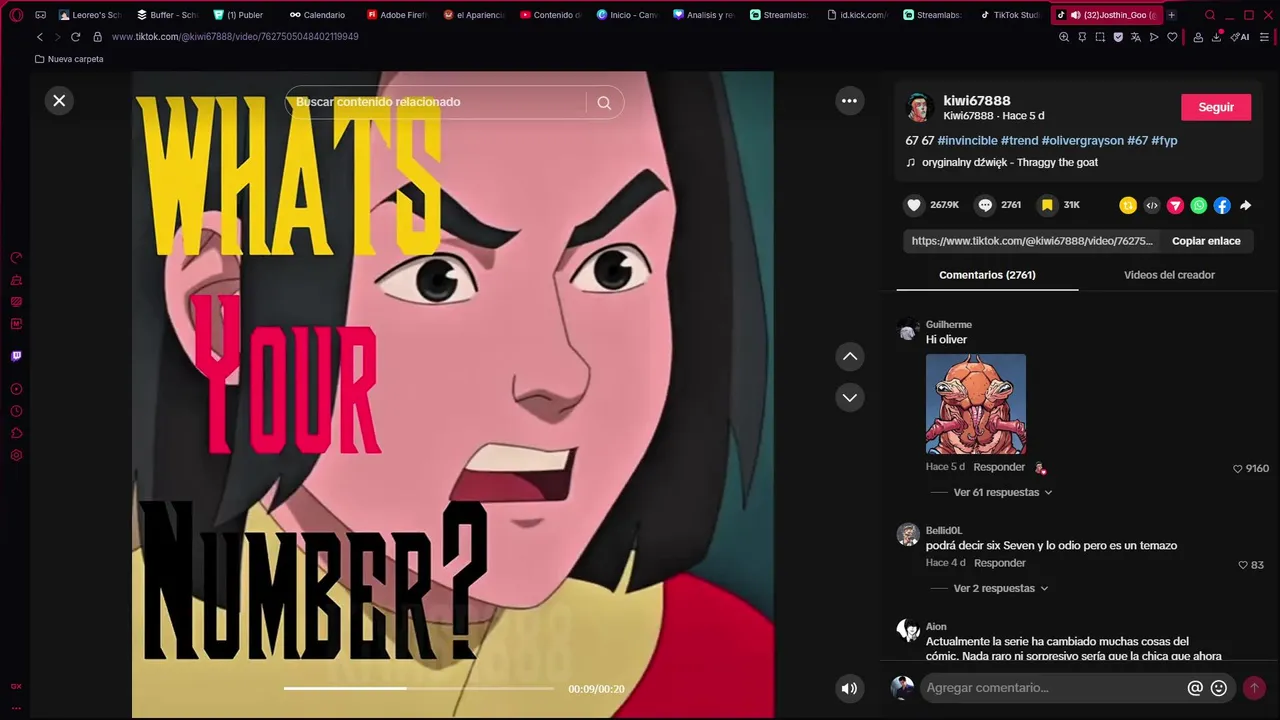
Task: Open Nueva carpeta bookmarks folder
Action: (69, 59)
